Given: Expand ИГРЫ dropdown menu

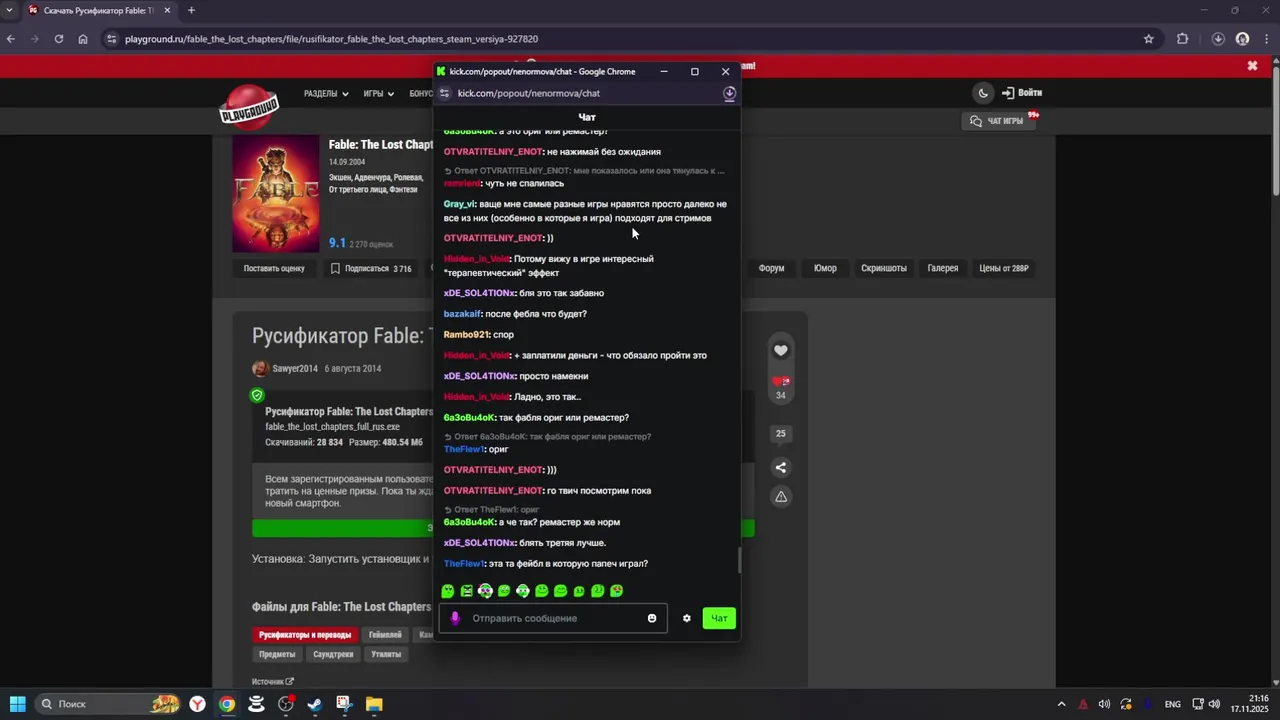Looking at the screenshot, I should (x=378, y=94).
